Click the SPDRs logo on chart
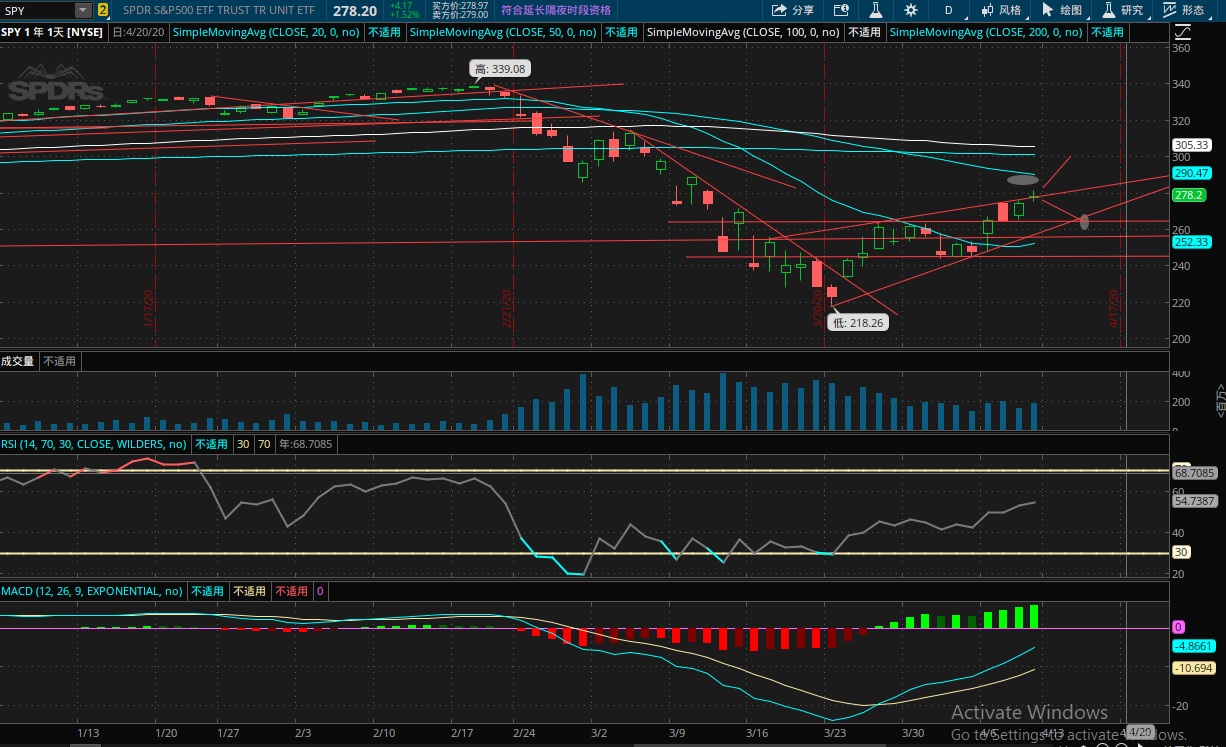The width and height of the screenshot is (1226, 747). tap(55, 84)
